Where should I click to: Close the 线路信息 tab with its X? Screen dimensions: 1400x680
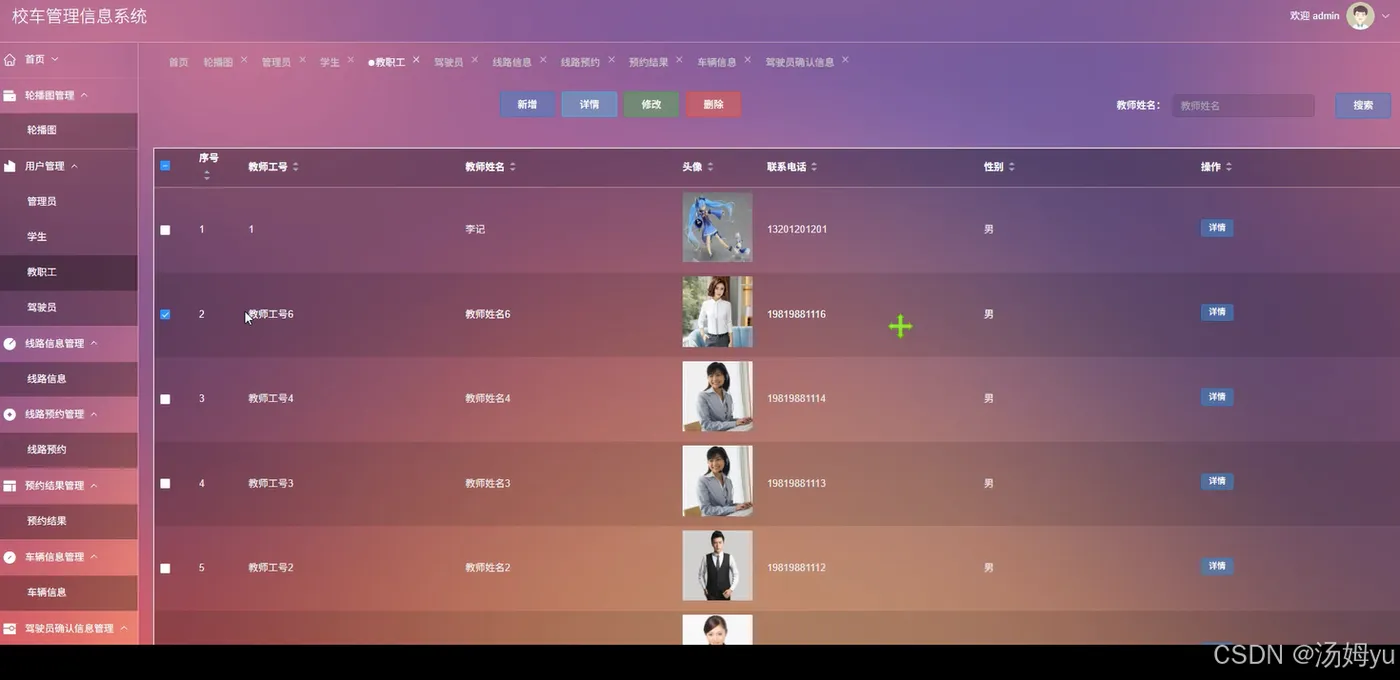tap(543, 60)
